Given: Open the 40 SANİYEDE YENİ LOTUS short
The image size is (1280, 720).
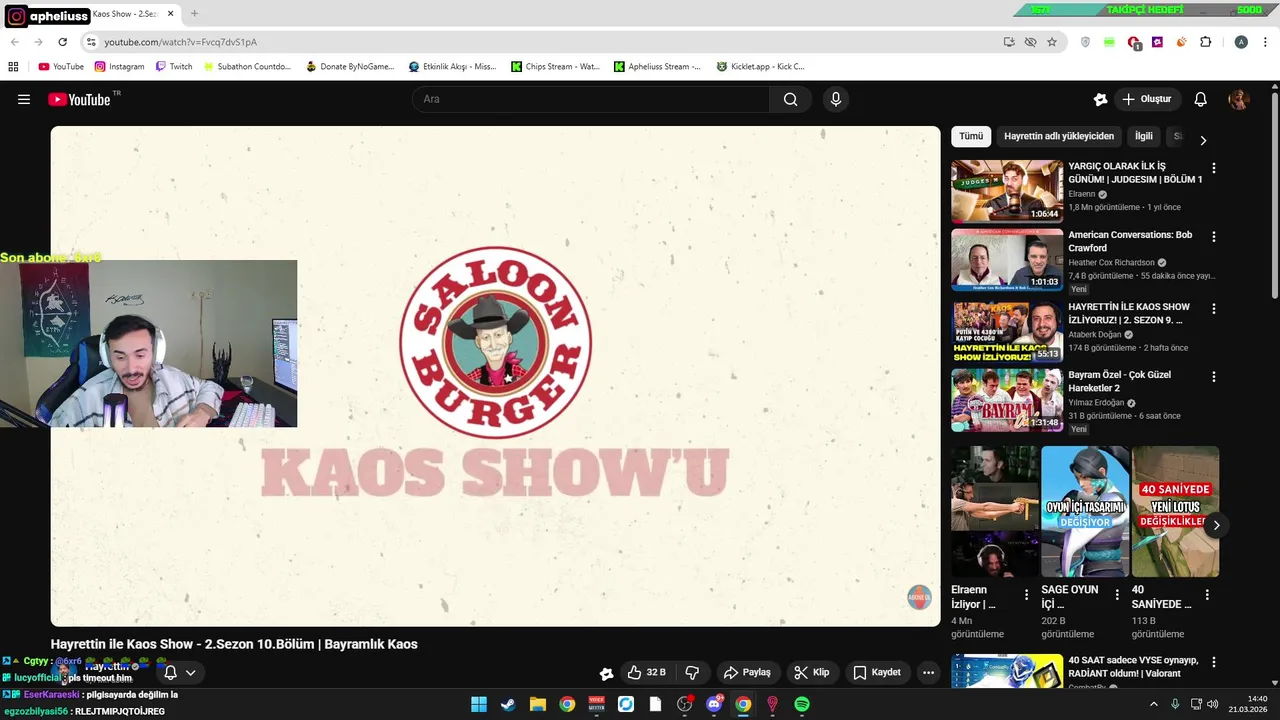Looking at the screenshot, I should 1175,512.
